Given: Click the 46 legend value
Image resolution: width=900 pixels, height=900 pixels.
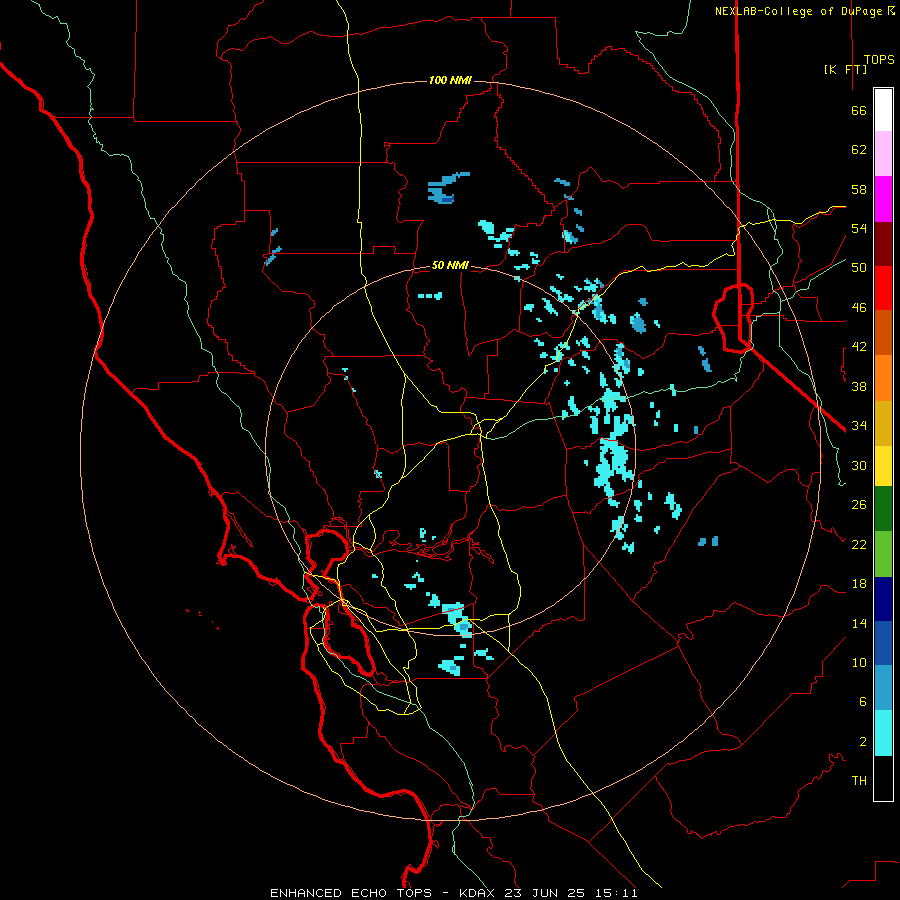Looking at the screenshot, I should pyautogui.click(x=859, y=308).
